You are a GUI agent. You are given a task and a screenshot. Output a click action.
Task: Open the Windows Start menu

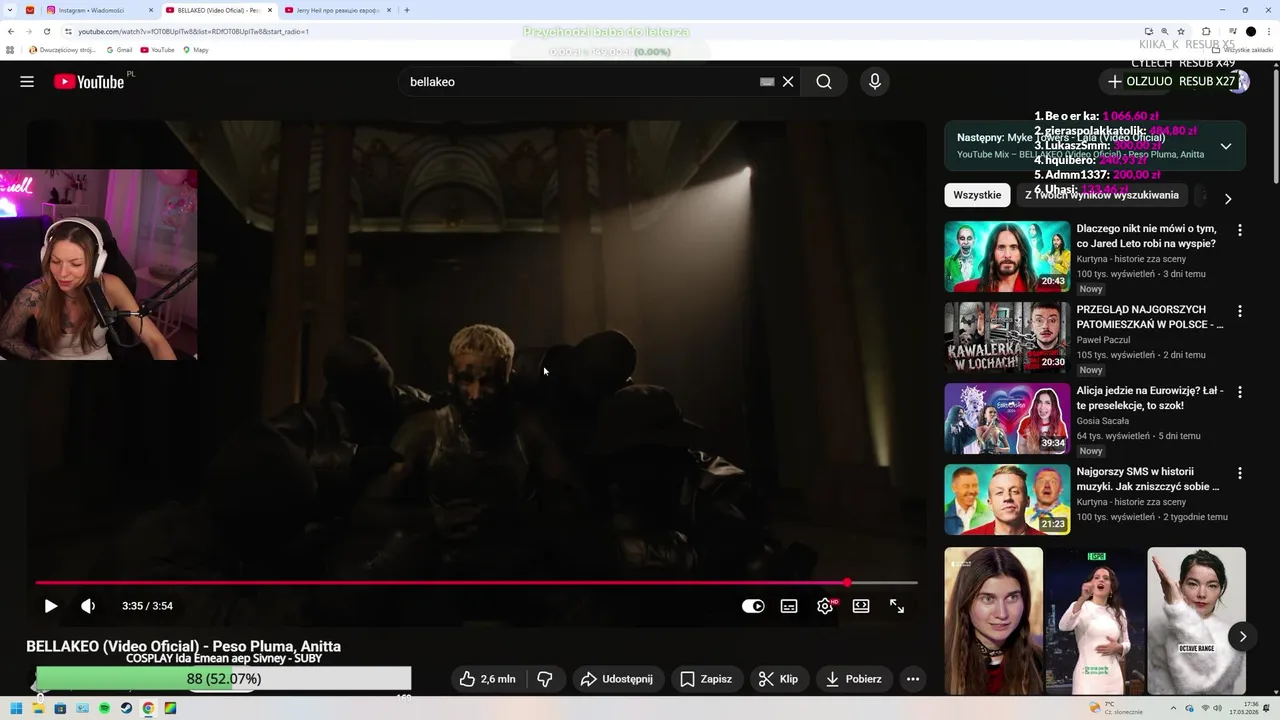[x=16, y=708]
